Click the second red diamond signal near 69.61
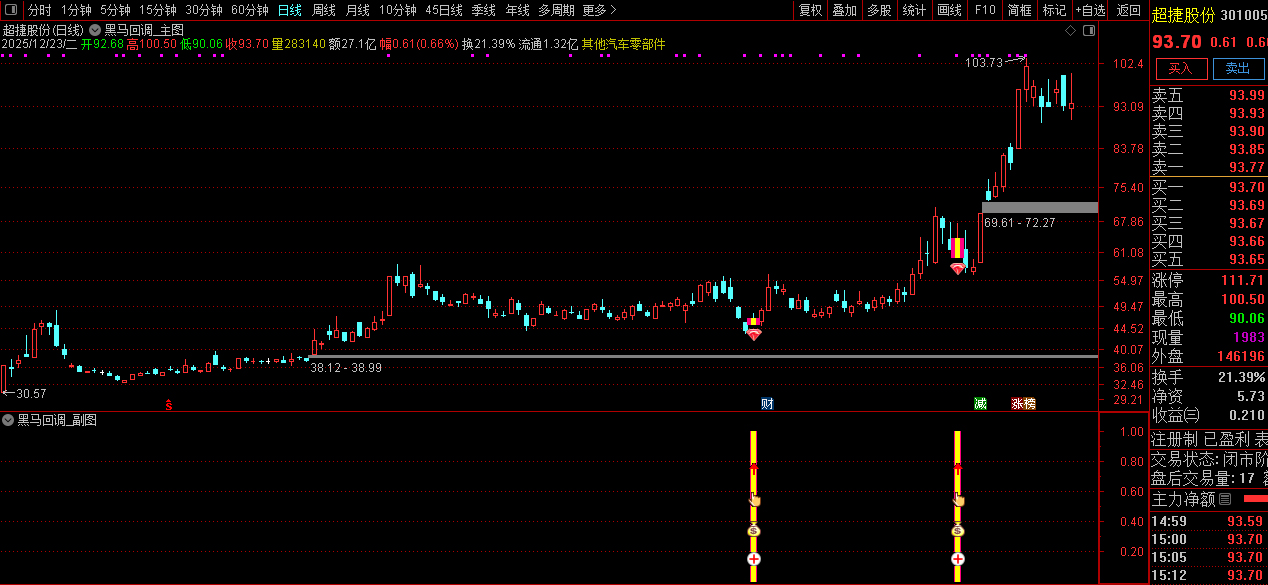 pos(957,269)
